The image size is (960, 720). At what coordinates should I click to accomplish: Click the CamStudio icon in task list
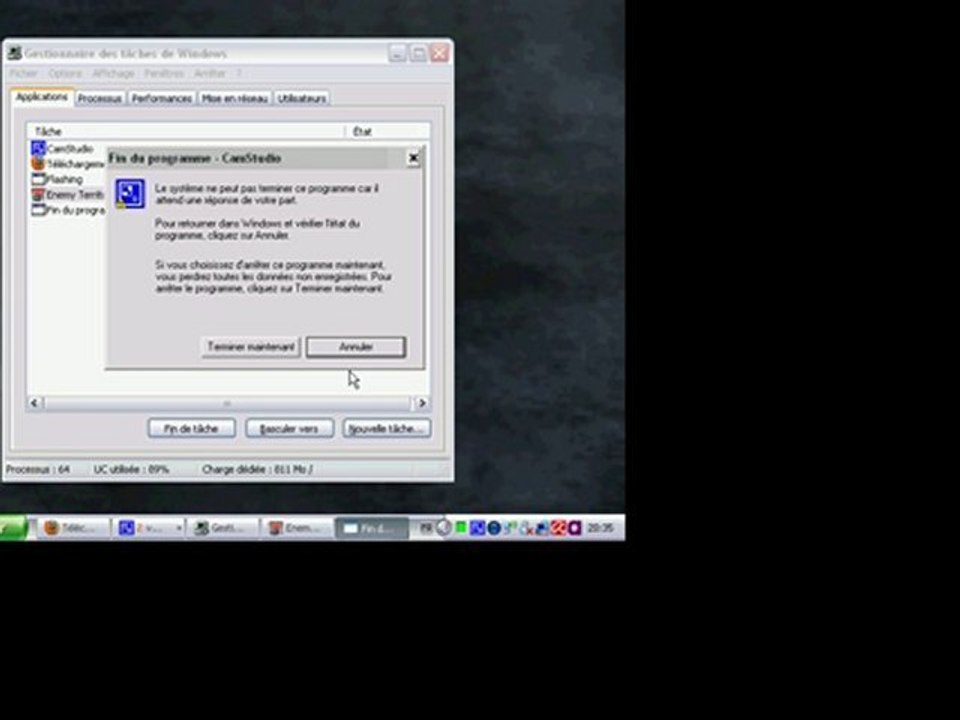38,148
